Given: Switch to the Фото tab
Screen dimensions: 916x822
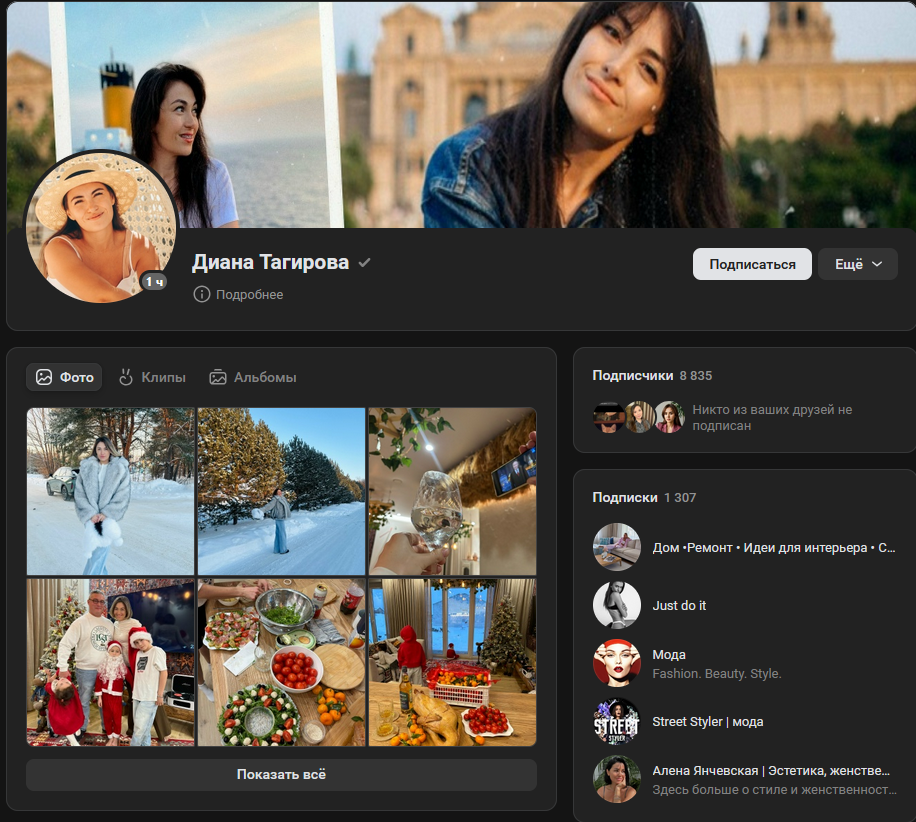Looking at the screenshot, I should click(x=65, y=377).
